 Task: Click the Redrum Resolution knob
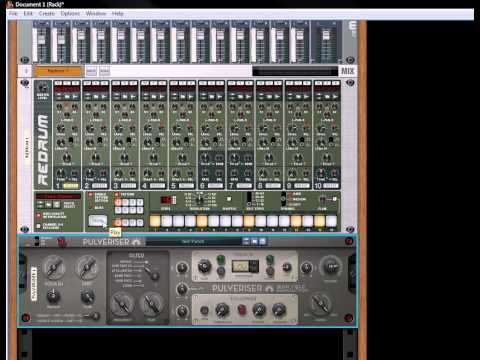[200, 199]
